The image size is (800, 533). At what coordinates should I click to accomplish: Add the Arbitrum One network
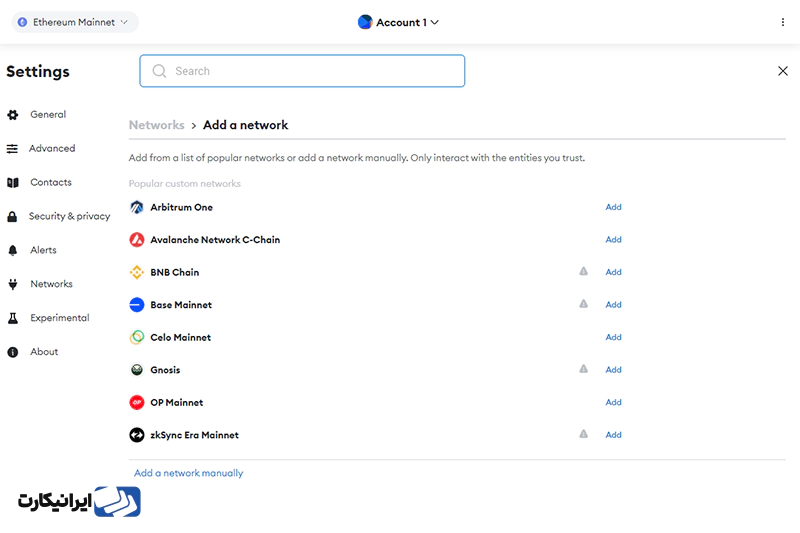click(613, 207)
